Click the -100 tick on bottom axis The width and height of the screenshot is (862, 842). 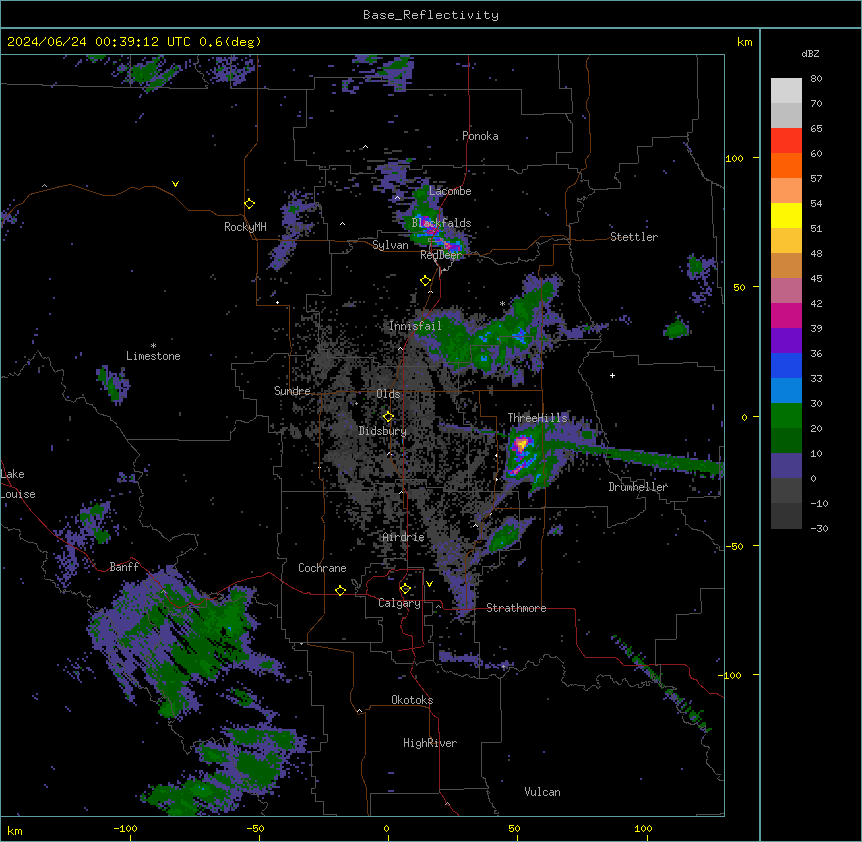coord(125,828)
